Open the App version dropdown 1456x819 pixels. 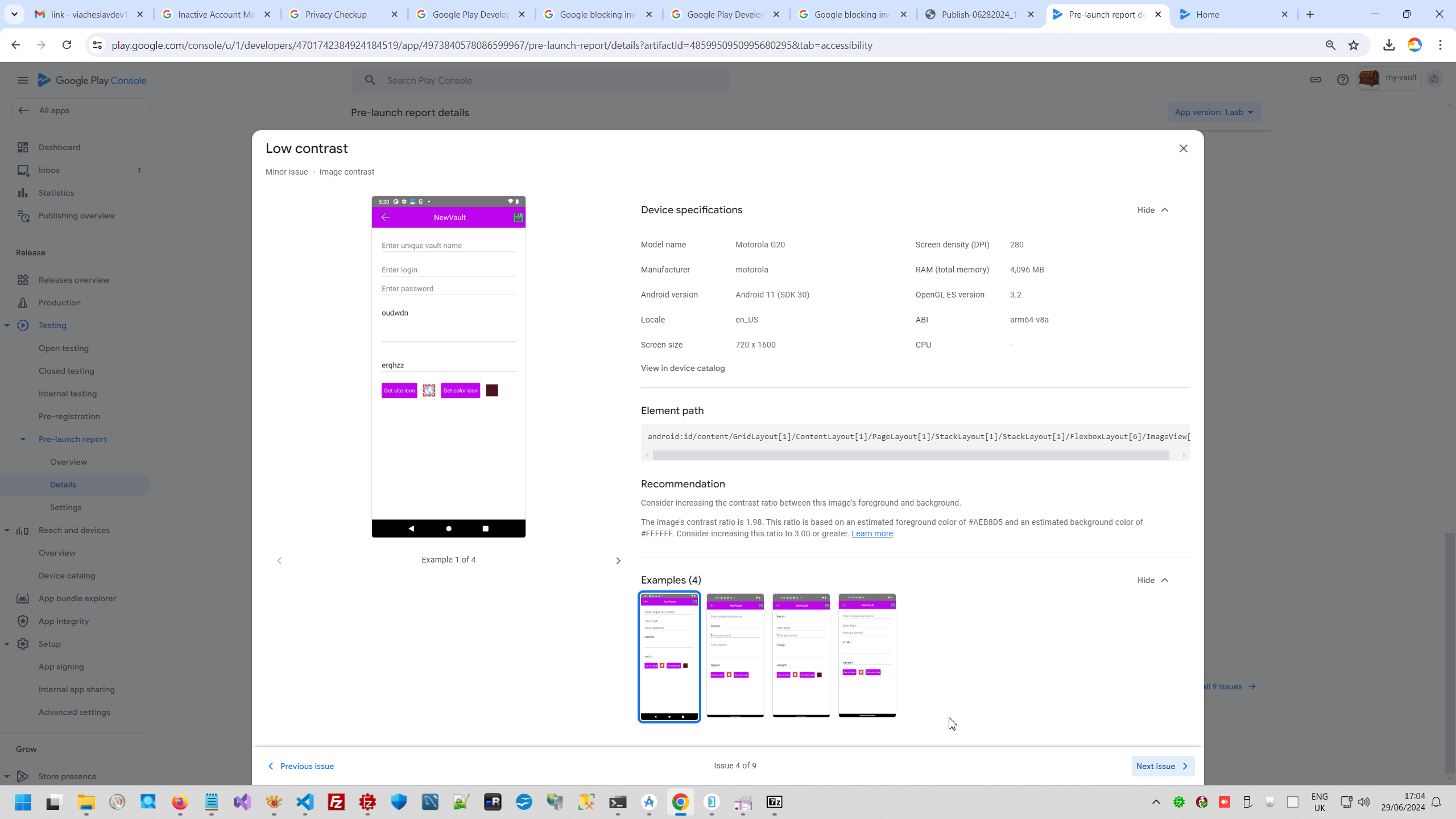pos(1214,112)
